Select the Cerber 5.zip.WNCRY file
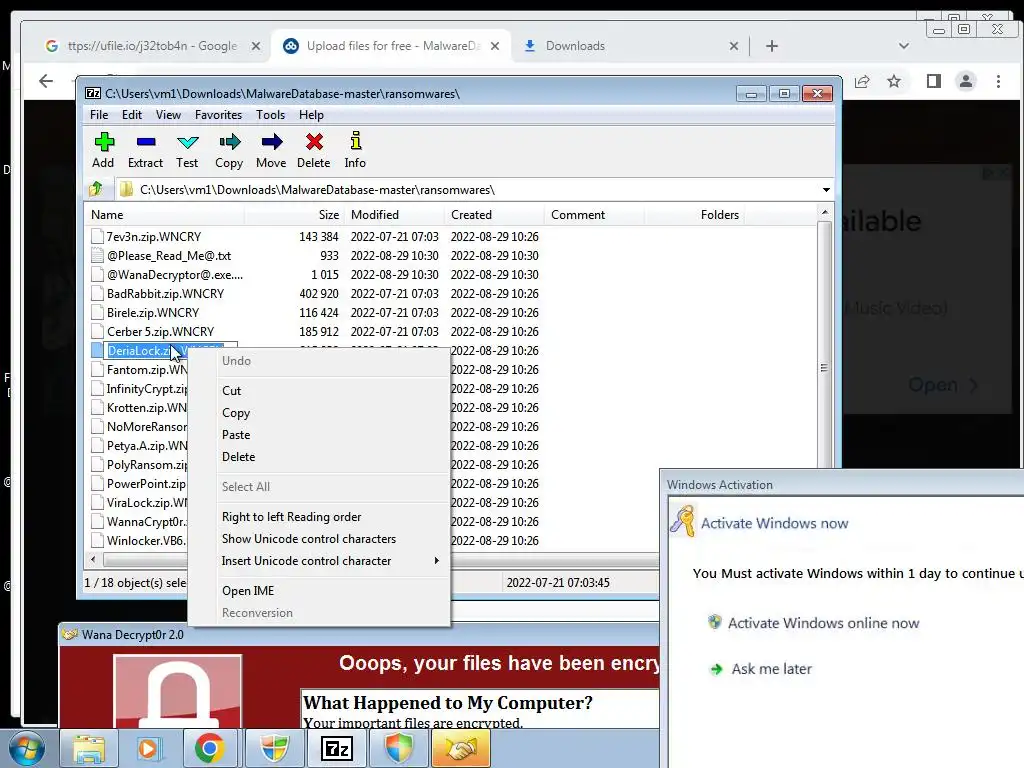Image resolution: width=1024 pixels, height=768 pixels. (160, 331)
